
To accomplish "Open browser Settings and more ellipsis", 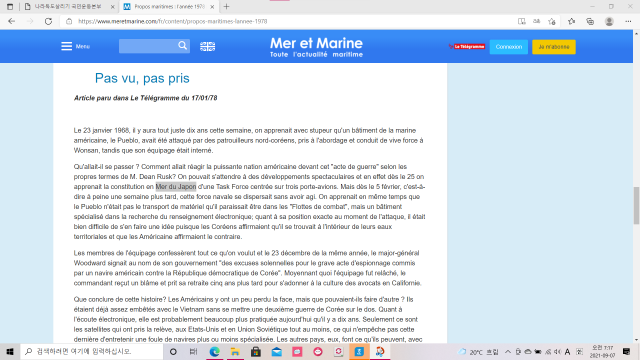I will click(x=628, y=21).
